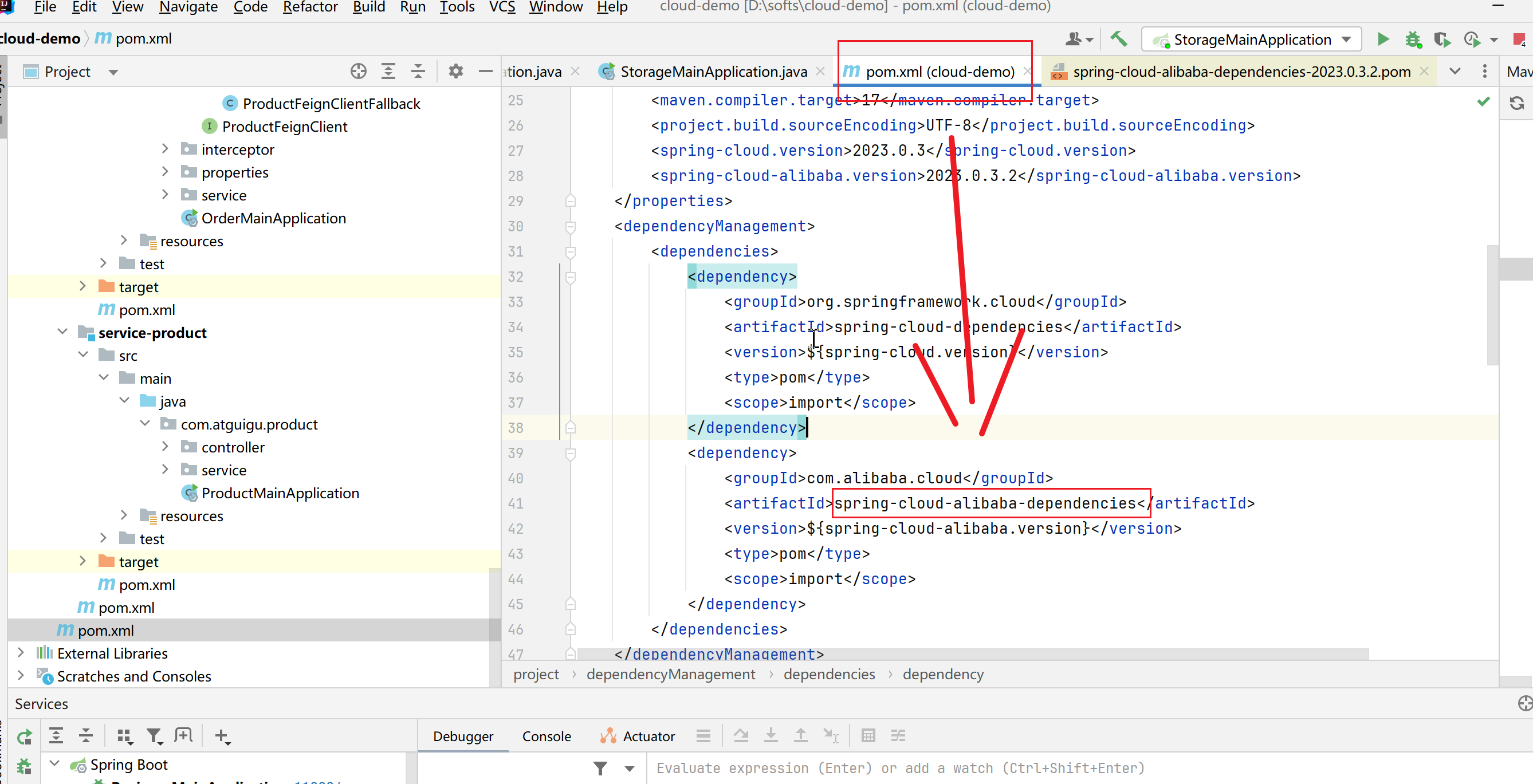Collapse the Spring Boot services node

click(54, 763)
